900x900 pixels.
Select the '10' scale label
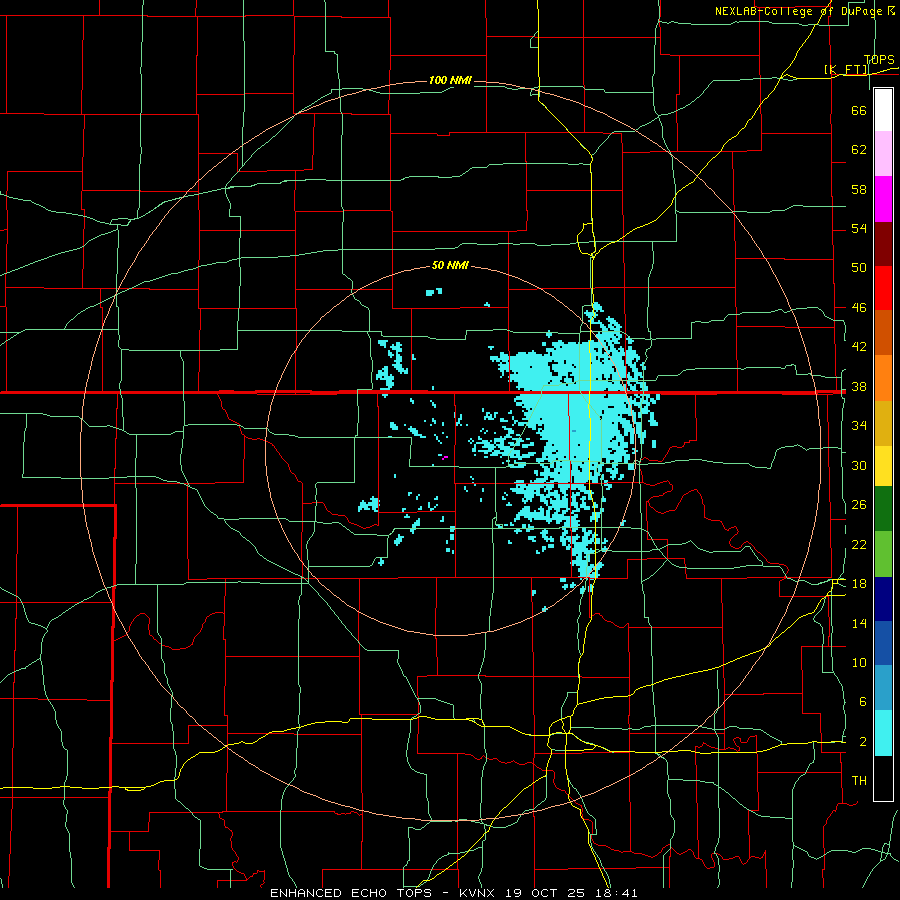859,662
